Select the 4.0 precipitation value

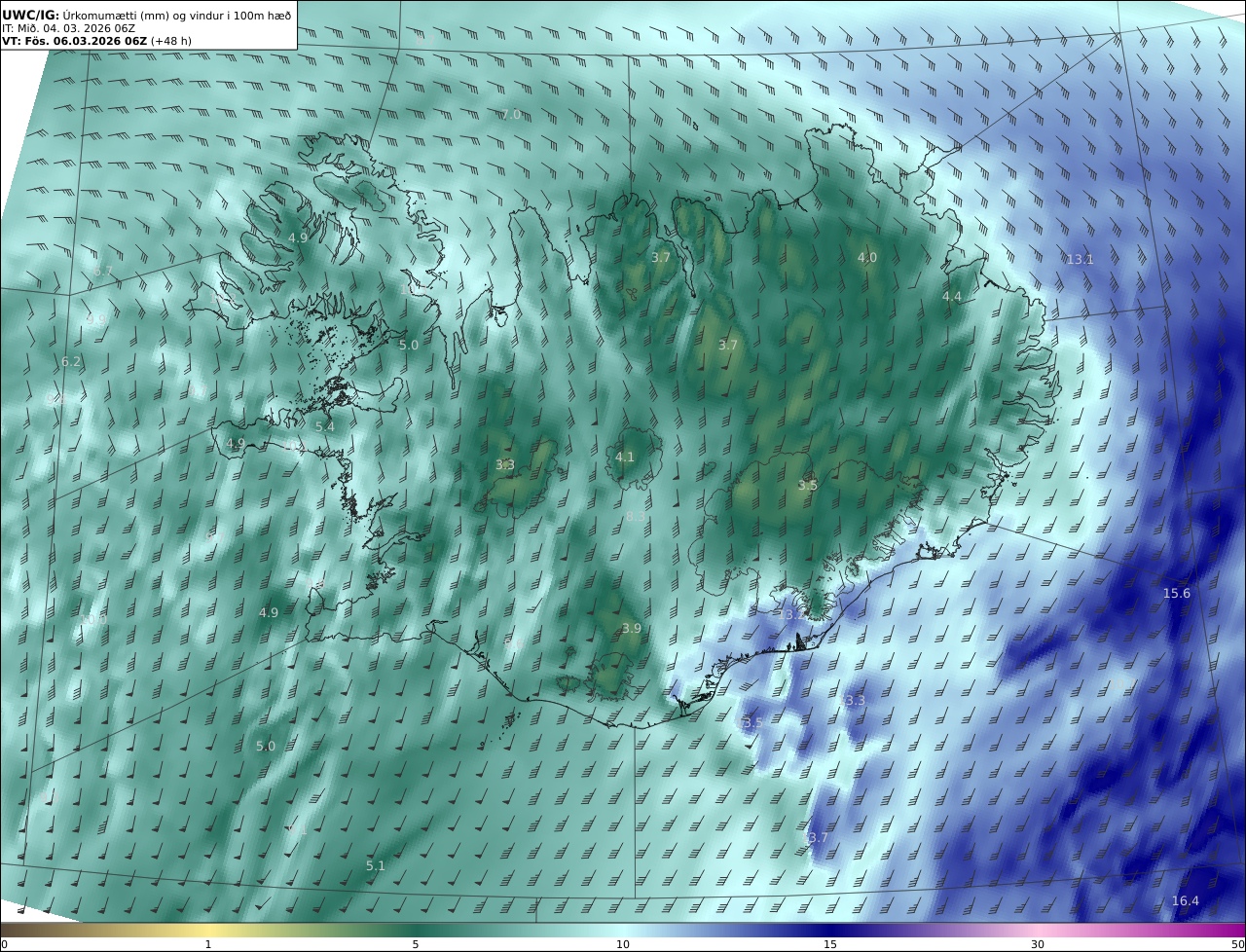click(x=866, y=258)
